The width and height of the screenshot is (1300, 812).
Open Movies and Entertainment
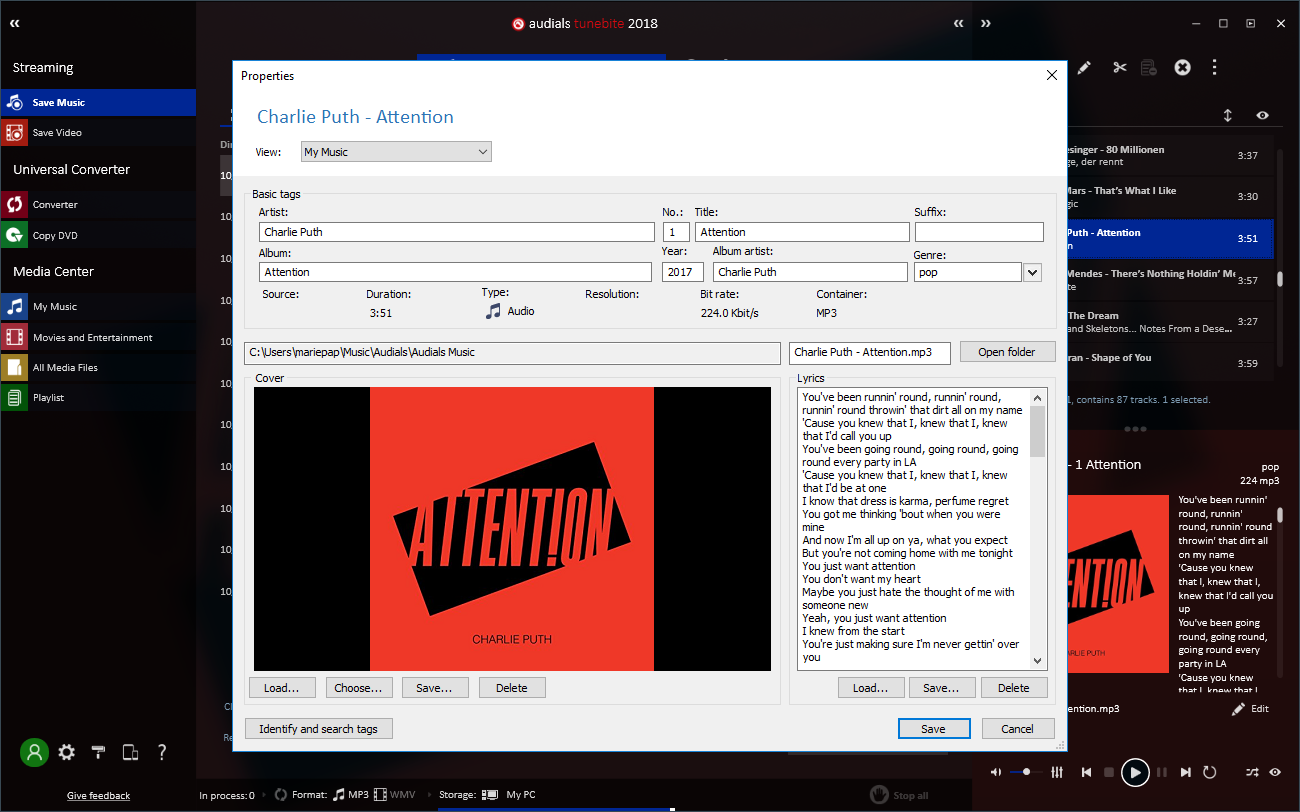pos(98,337)
